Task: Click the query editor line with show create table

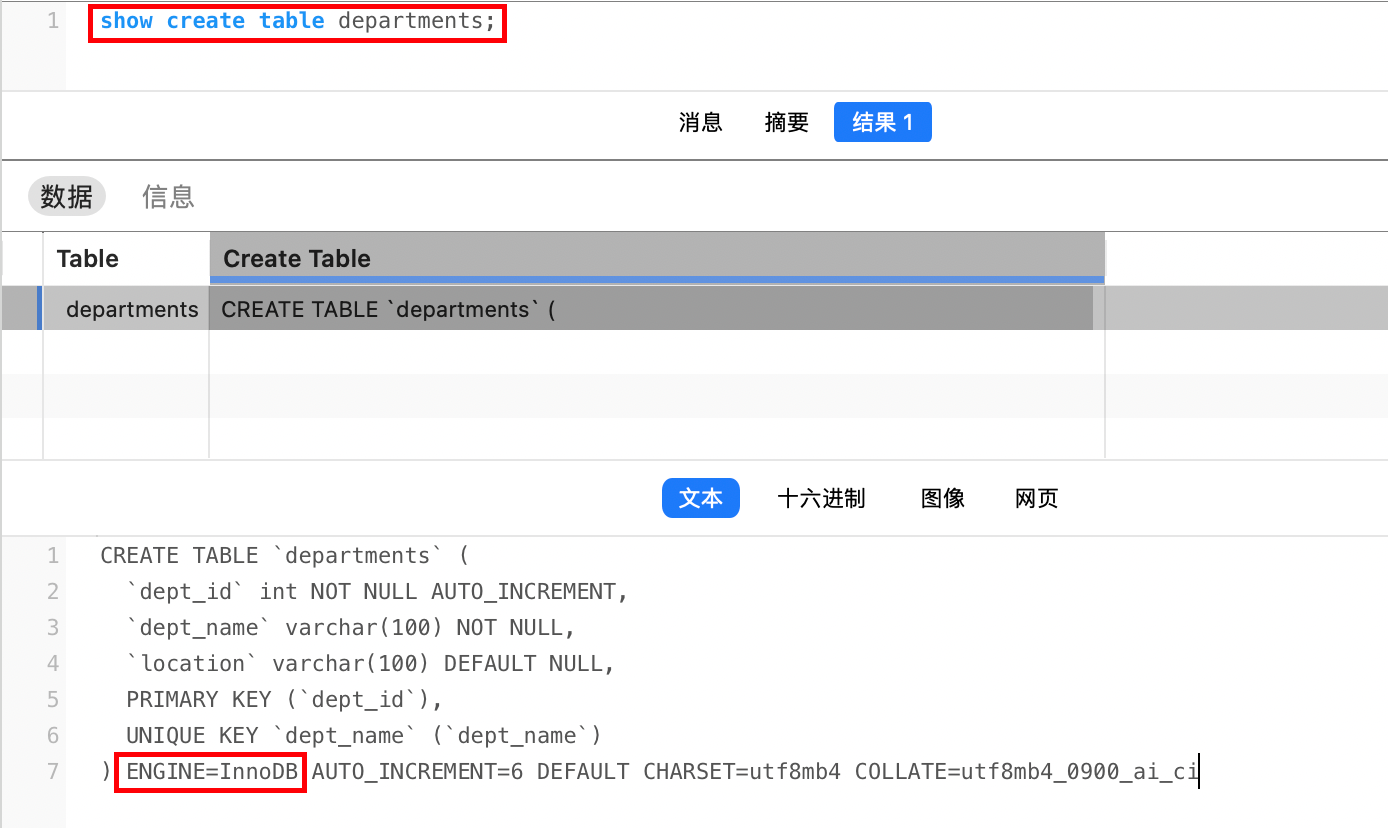Action: (298, 21)
